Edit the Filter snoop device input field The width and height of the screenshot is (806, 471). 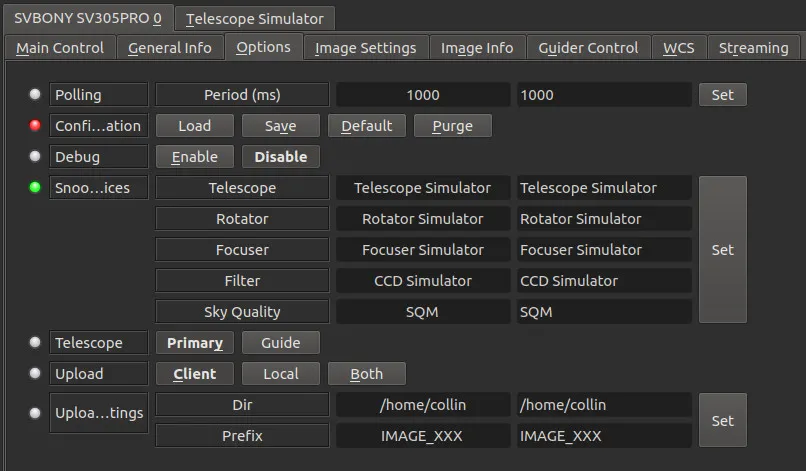[x=604, y=281]
